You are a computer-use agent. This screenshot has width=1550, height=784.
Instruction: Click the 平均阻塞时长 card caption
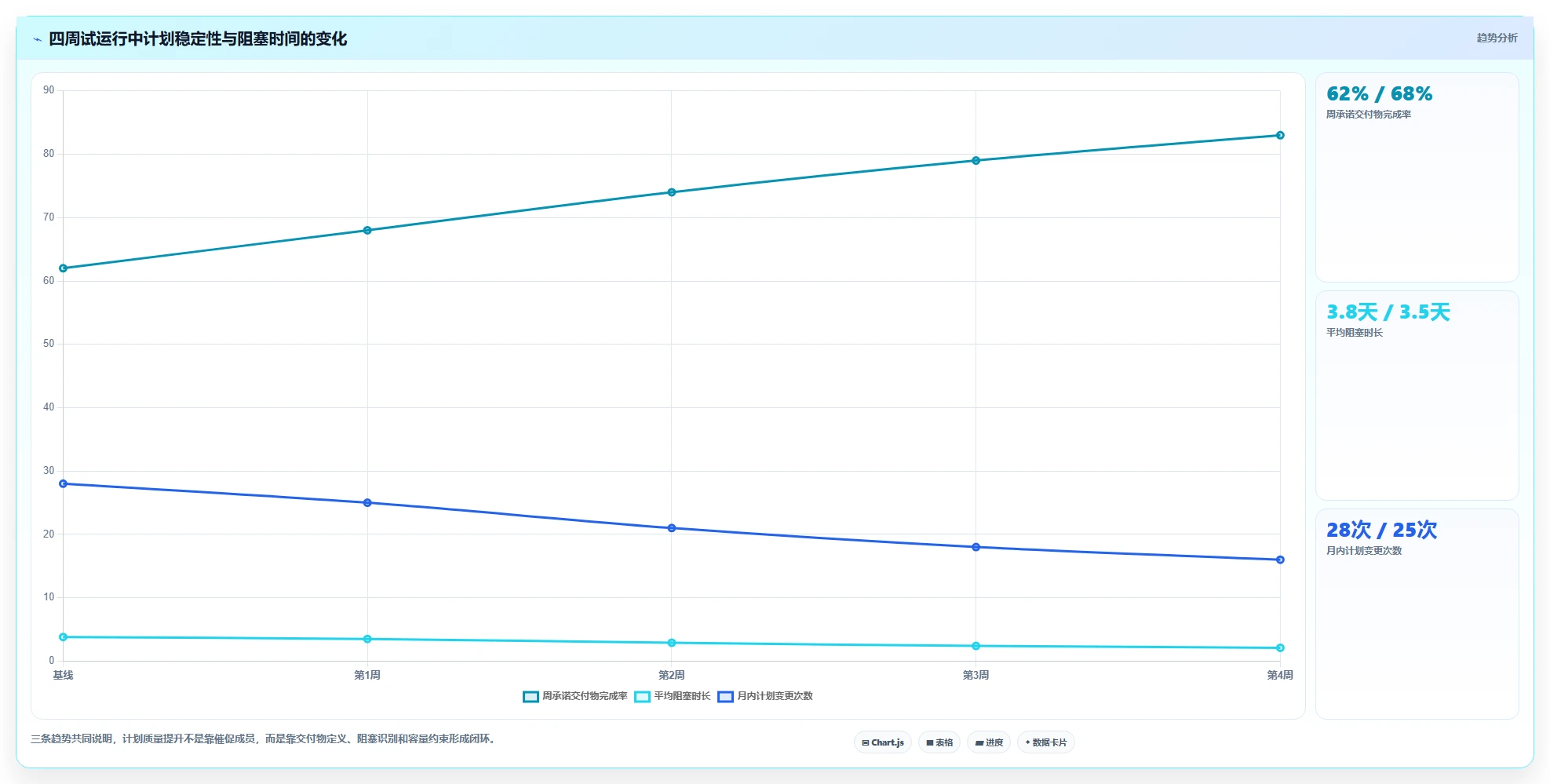coord(1355,333)
